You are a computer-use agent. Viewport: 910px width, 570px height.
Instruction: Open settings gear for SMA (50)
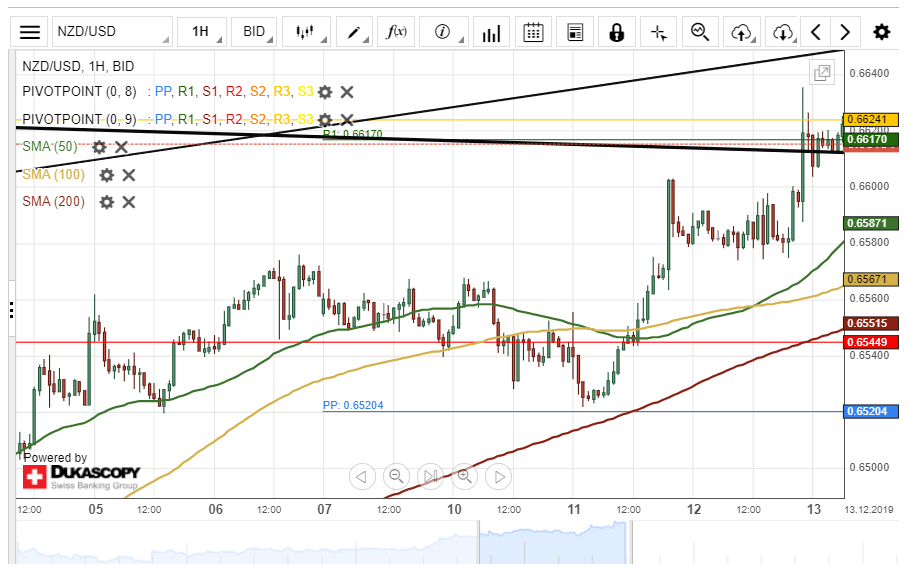[x=100, y=147]
